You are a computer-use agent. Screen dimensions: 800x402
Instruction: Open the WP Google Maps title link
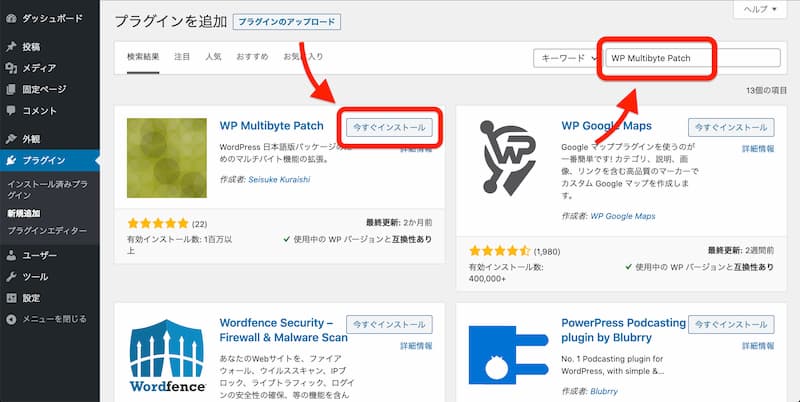point(607,125)
